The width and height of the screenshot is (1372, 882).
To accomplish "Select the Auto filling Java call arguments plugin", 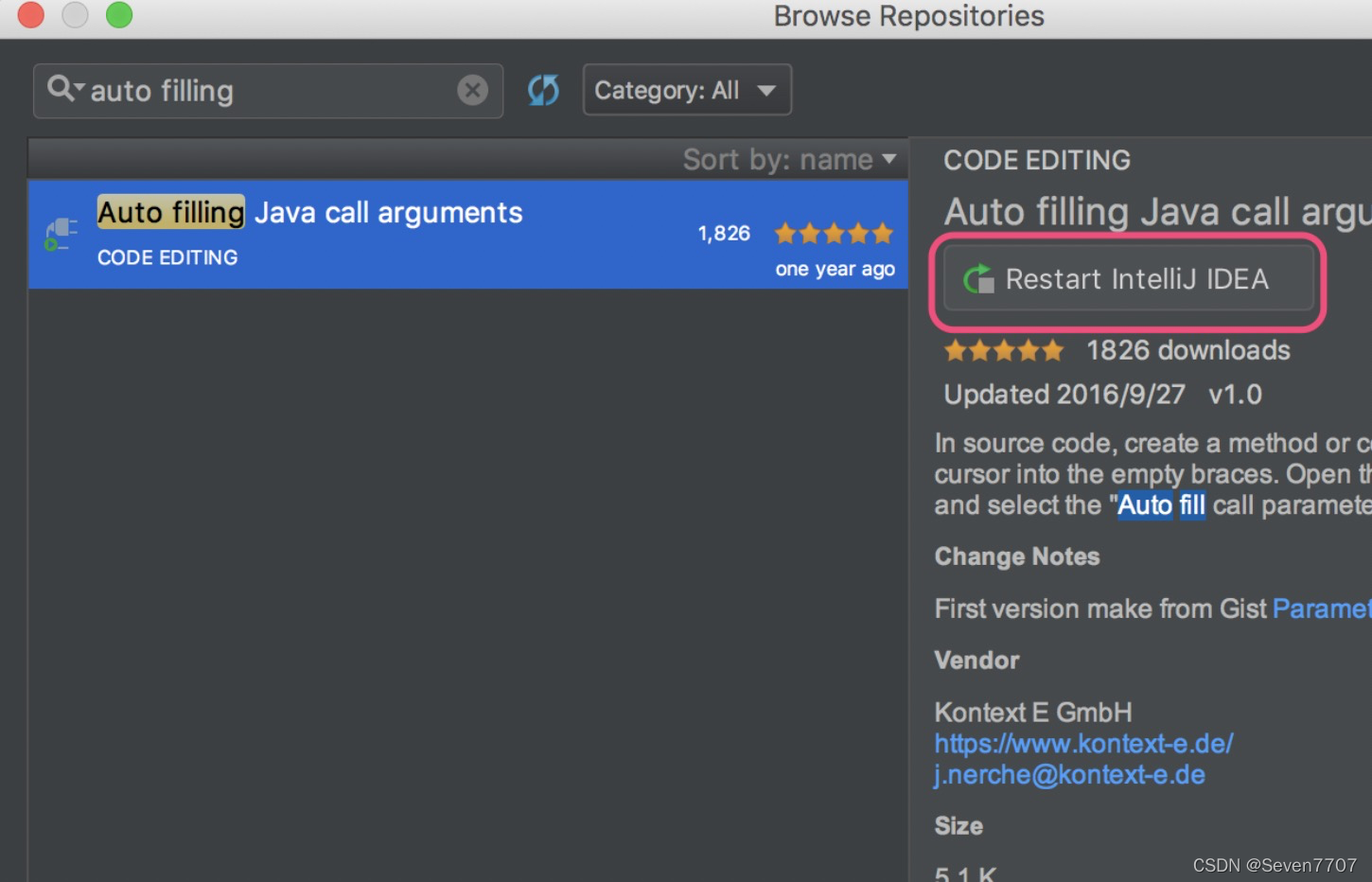I will tap(378, 234).
